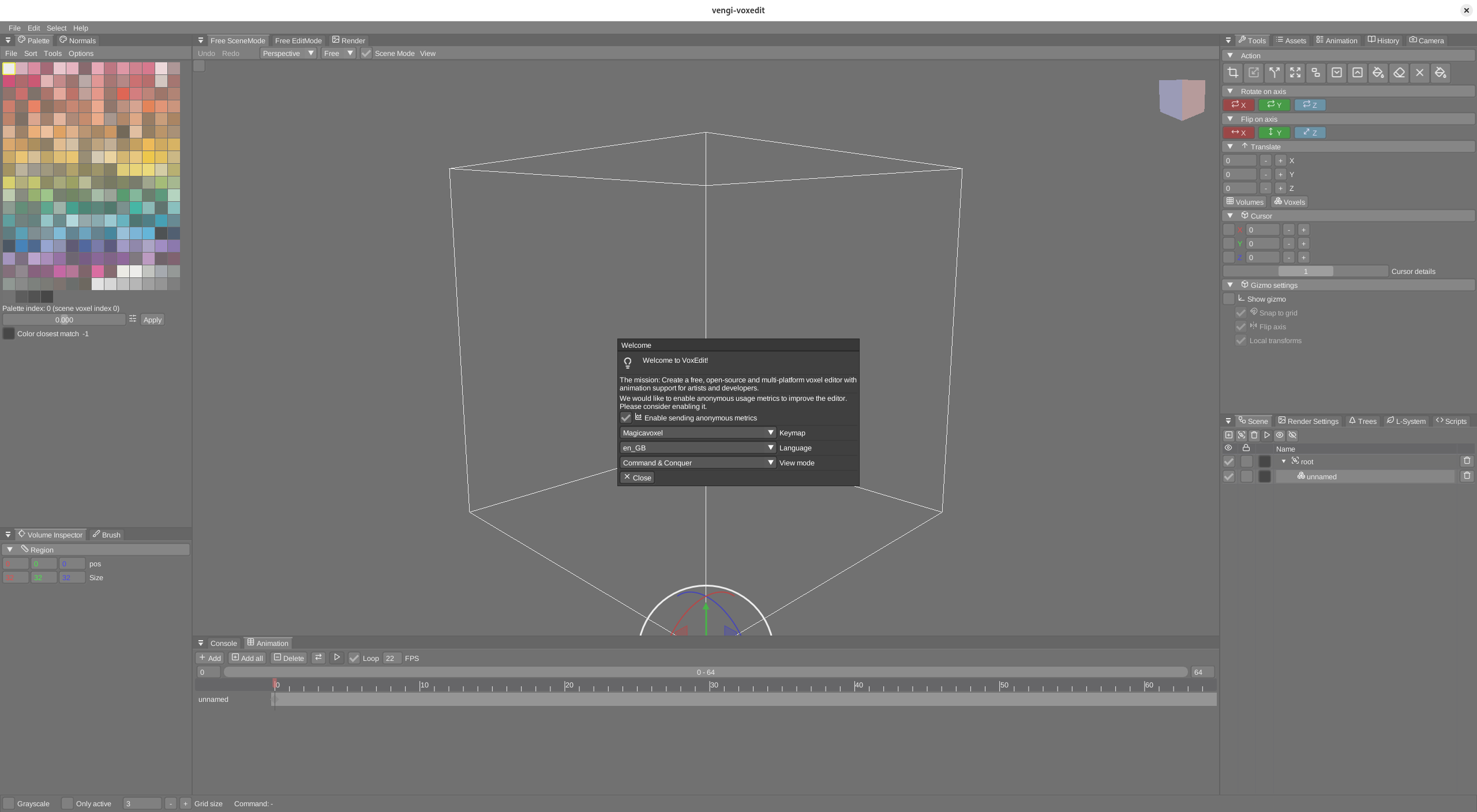Viewport: 1477px width, 812px height.
Task: Delete the unnamed node via trash icon
Action: click(1467, 476)
